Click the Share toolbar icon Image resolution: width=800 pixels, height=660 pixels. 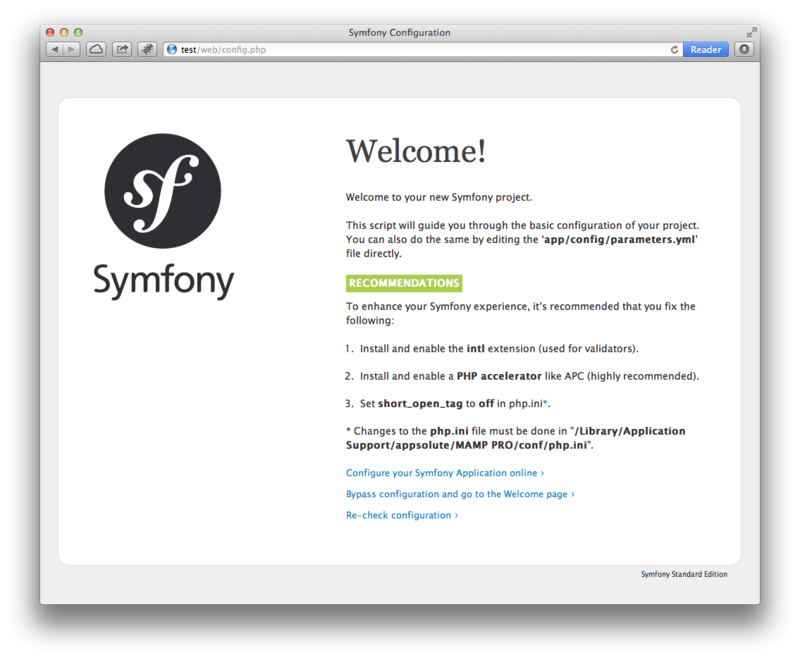click(x=122, y=49)
